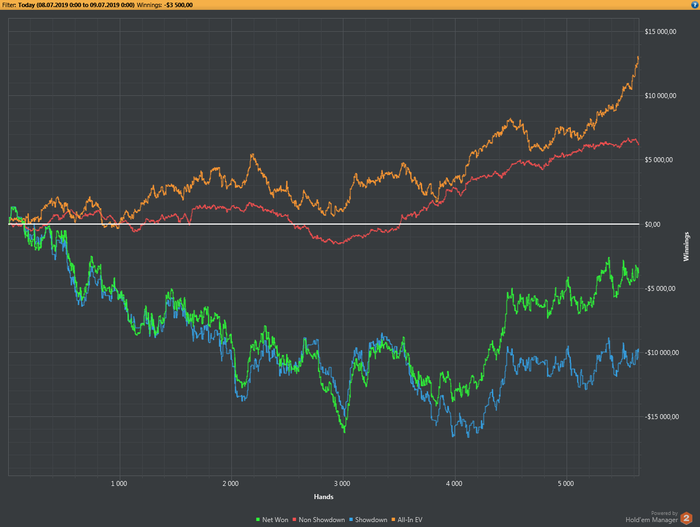Toggle the red Non Showdown legend swatch

pos(294,519)
